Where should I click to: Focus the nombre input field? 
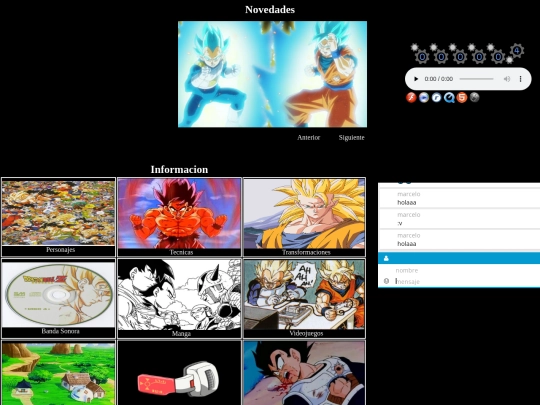coord(467,270)
